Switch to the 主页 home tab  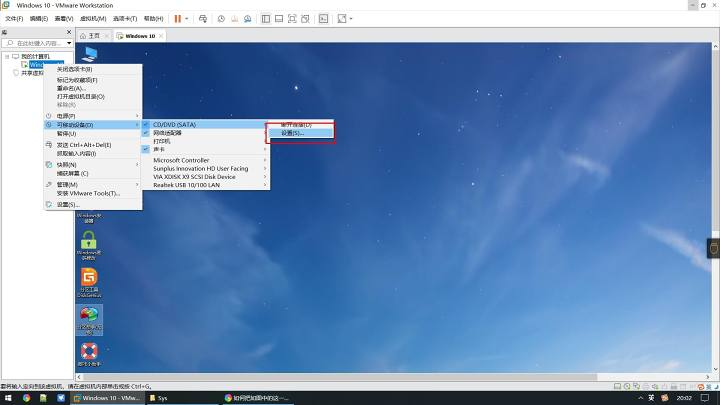[x=94, y=36]
